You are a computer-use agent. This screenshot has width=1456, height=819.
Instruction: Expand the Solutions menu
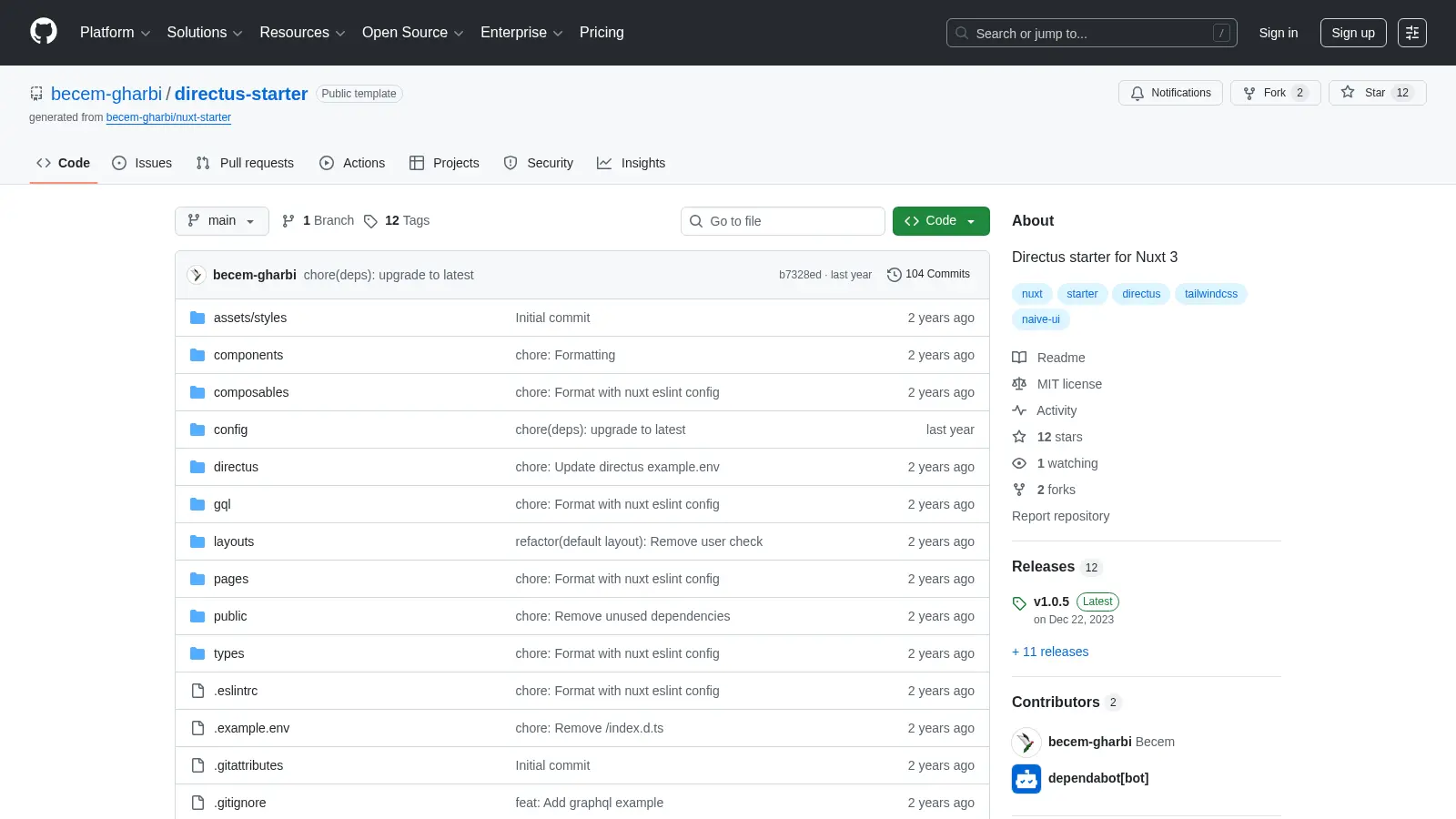tap(205, 33)
